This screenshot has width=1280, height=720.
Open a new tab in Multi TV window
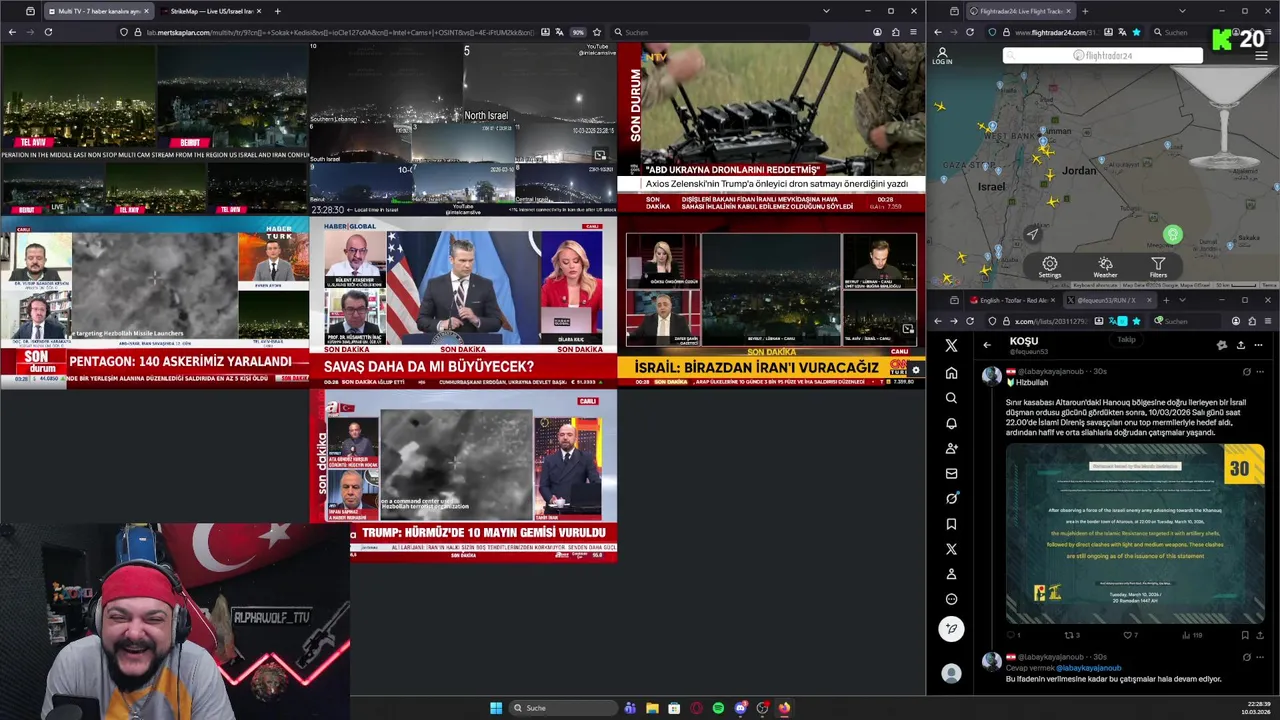coord(277,11)
